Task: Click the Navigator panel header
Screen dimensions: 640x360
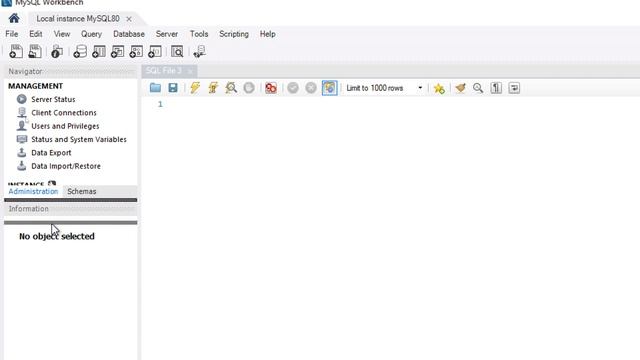Action: (70, 71)
